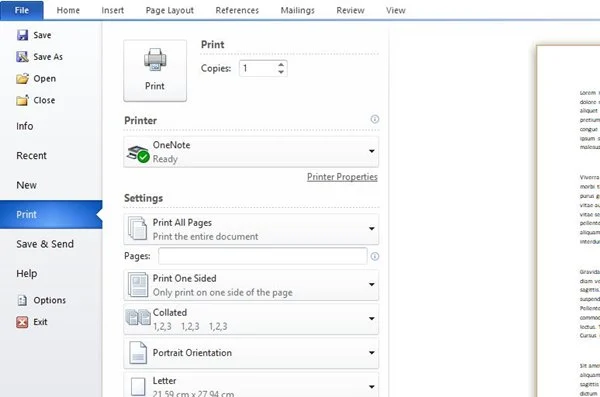
Task: Switch to the Home tab
Action: click(68, 10)
